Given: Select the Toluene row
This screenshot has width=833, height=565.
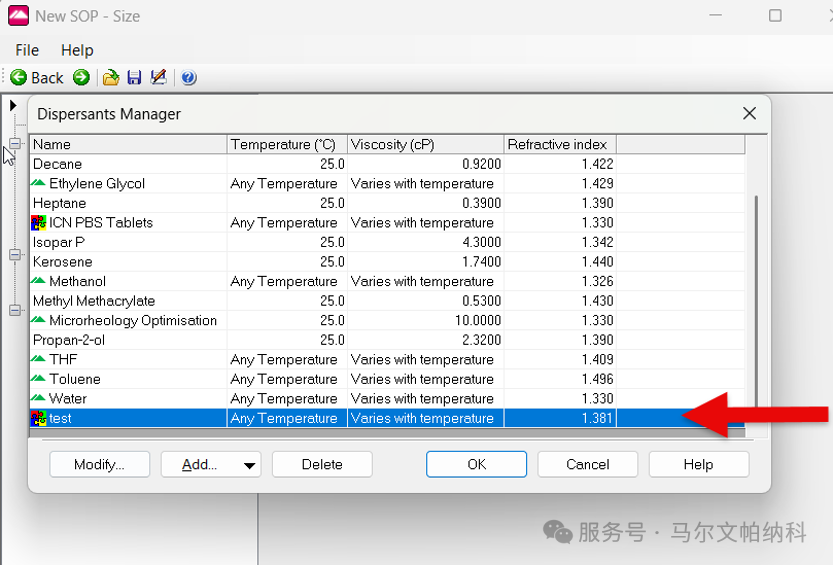Looking at the screenshot, I should 387,379.
